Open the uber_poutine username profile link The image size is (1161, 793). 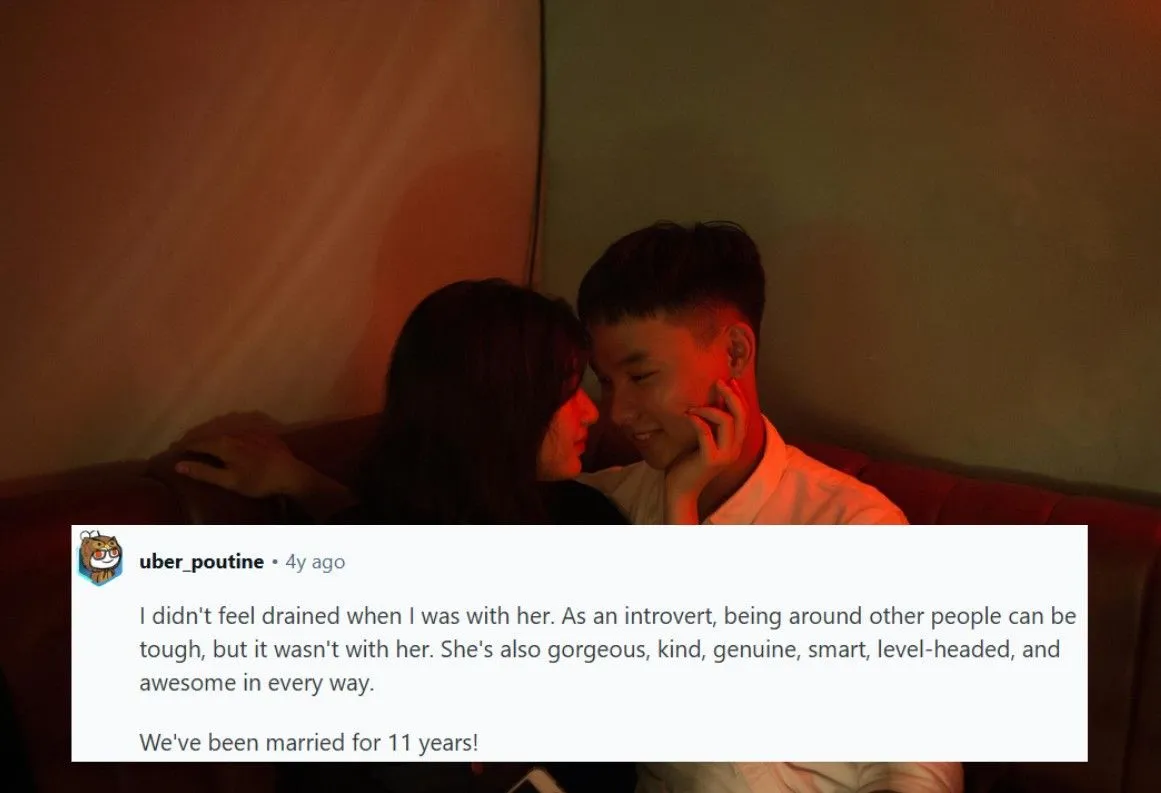(201, 562)
